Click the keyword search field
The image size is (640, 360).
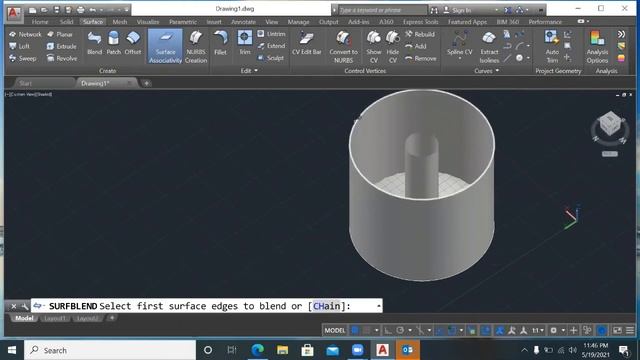(382, 10)
